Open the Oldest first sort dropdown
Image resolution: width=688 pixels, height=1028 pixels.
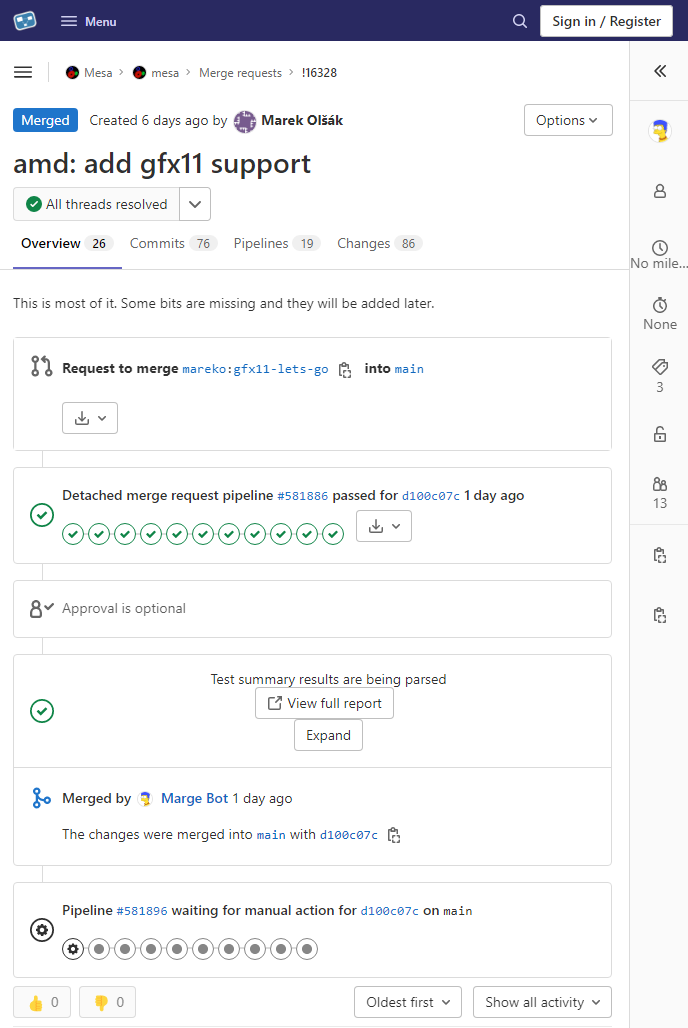click(408, 1002)
